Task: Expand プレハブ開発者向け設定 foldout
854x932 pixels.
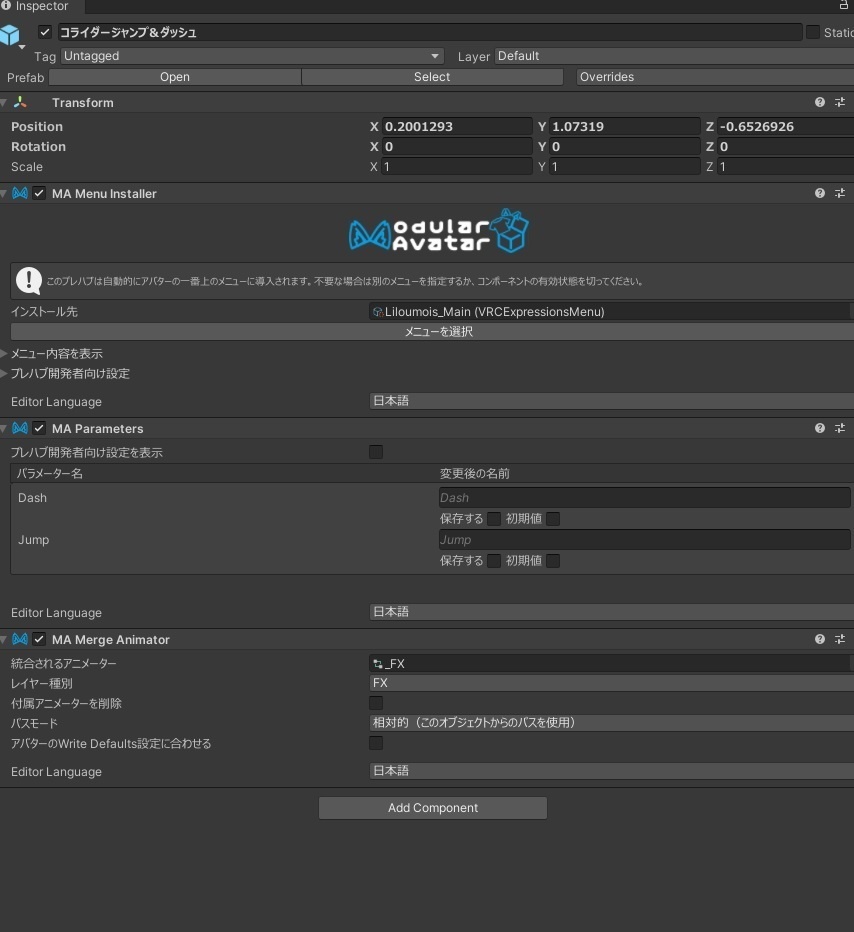Action: (x=4, y=373)
